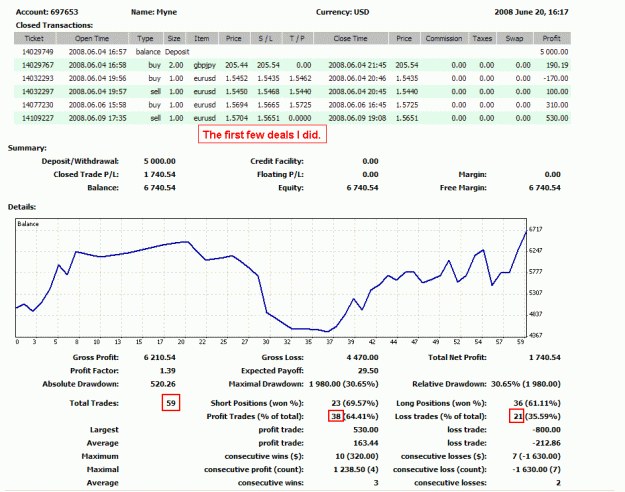
Task: Click the Ticket column header
Action: tap(34, 38)
